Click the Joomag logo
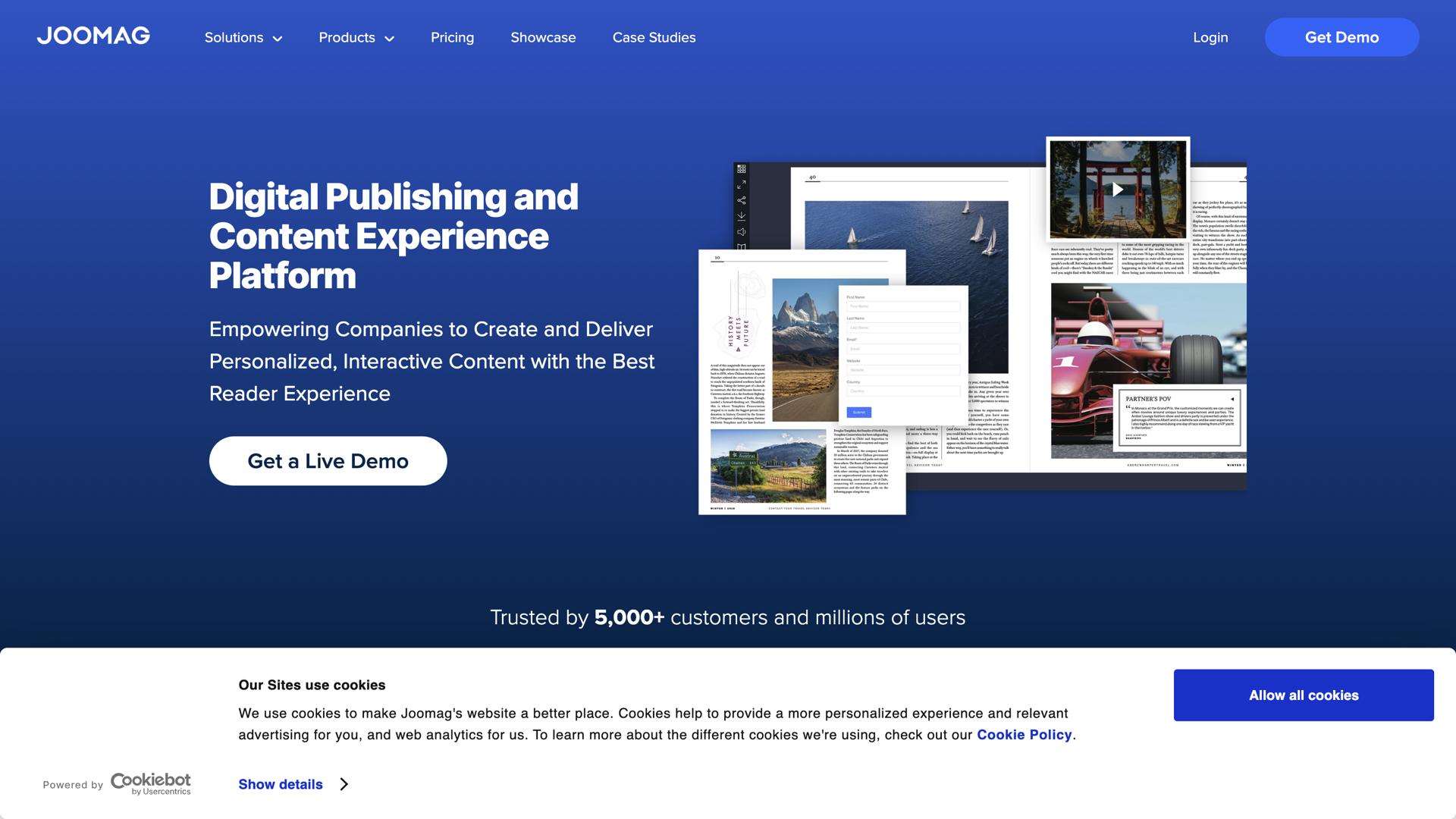The width and height of the screenshot is (1456, 819). [x=93, y=36]
